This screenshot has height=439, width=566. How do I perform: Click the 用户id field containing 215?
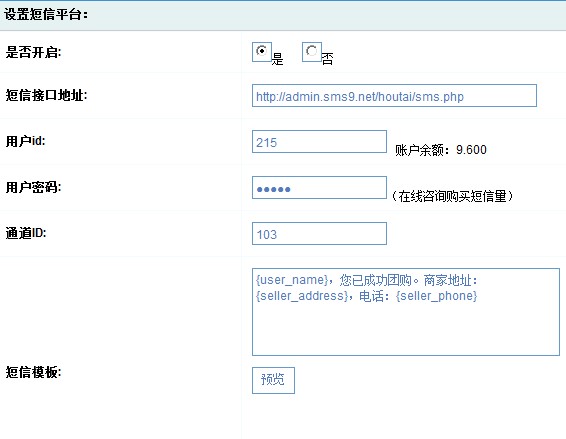coord(319,142)
